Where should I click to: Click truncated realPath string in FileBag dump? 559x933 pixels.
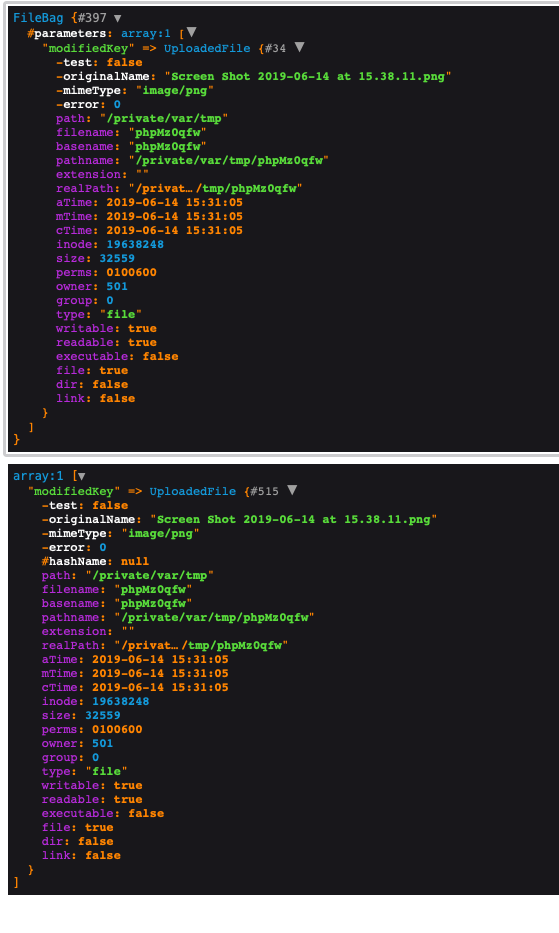(x=216, y=189)
